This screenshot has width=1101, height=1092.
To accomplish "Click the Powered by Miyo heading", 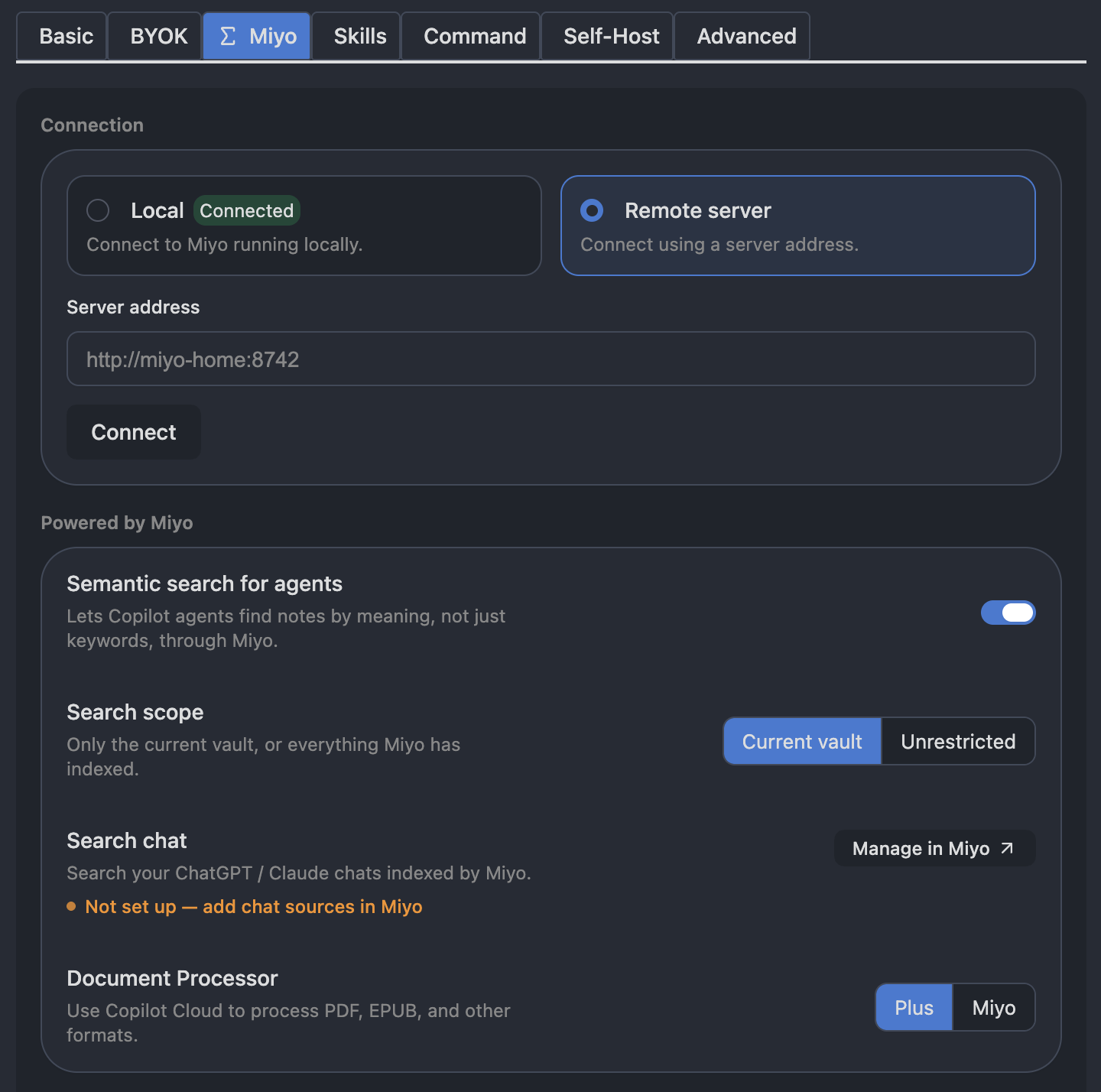I will 117,522.
